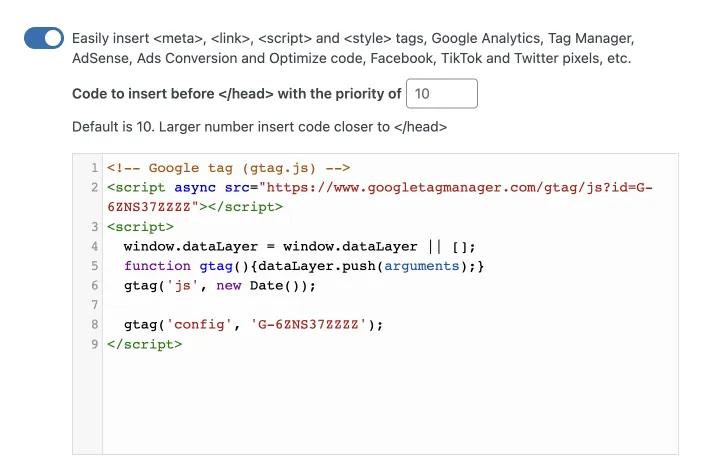Place cursor in the Google tag comment line

point(228,168)
